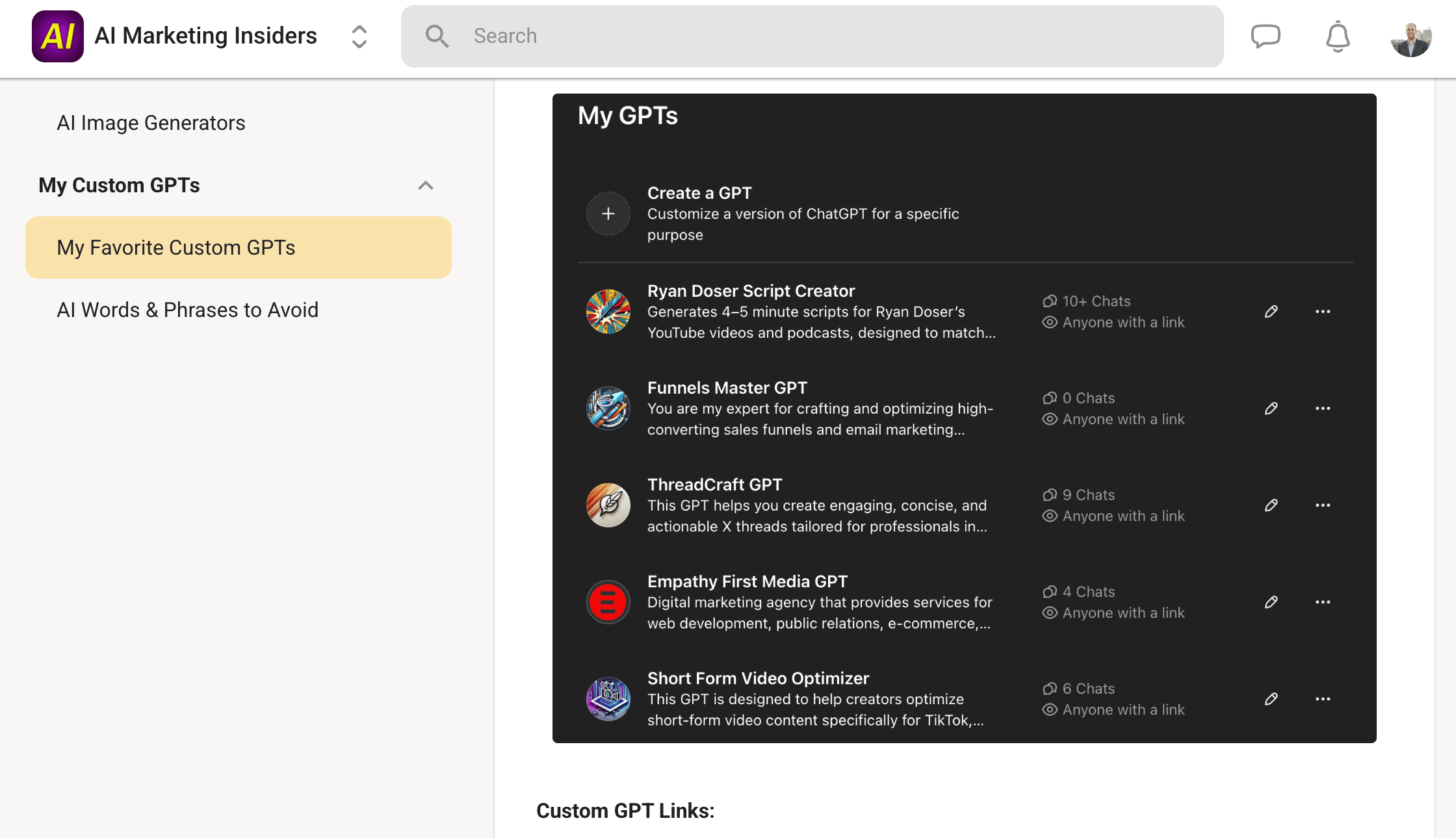Click the search magnifier icon
This screenshot has width=1456, height=838.
pos(437,36)
